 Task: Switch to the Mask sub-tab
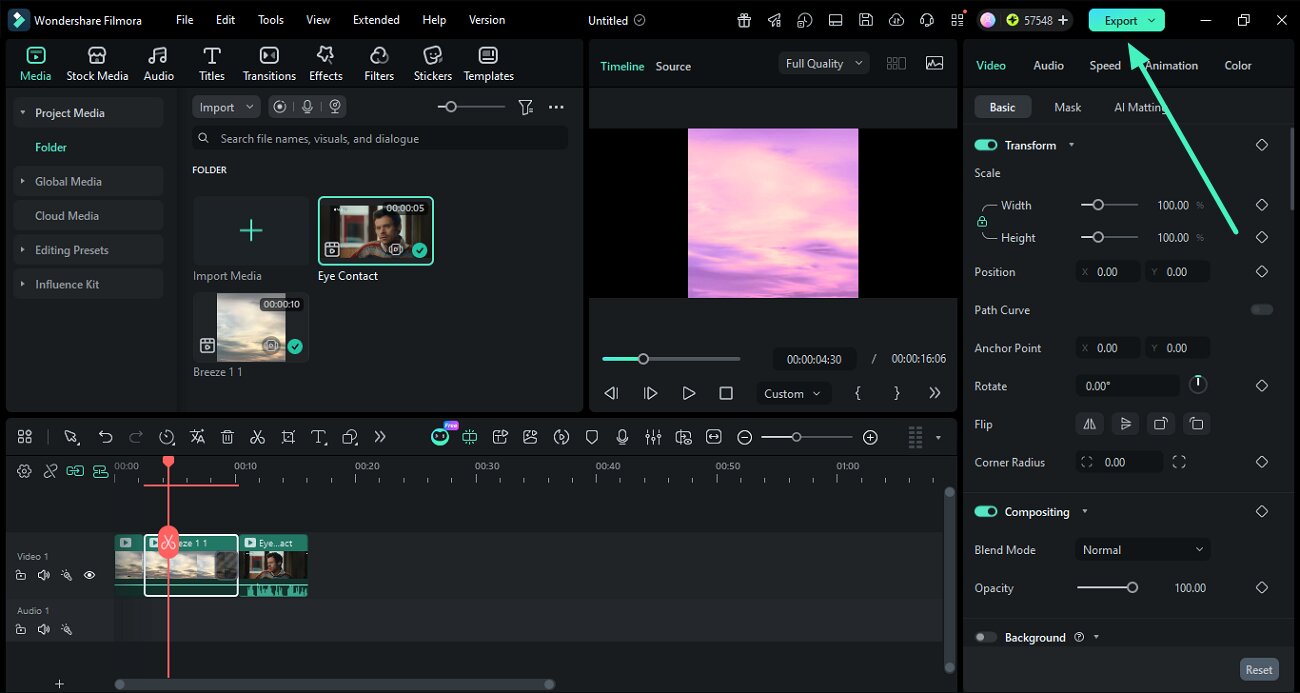(x=1067, y=107)
